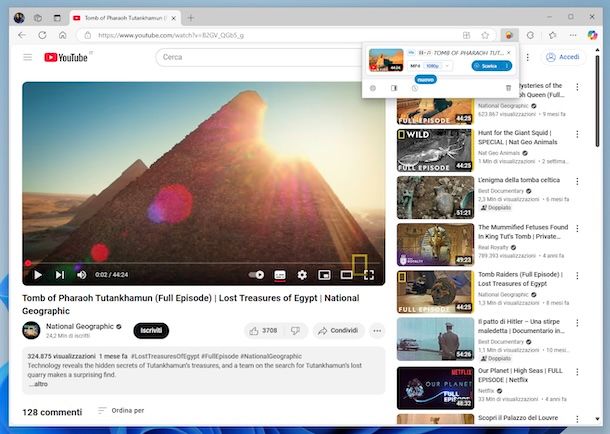Click the video downloader extension icon

[509, 35]
